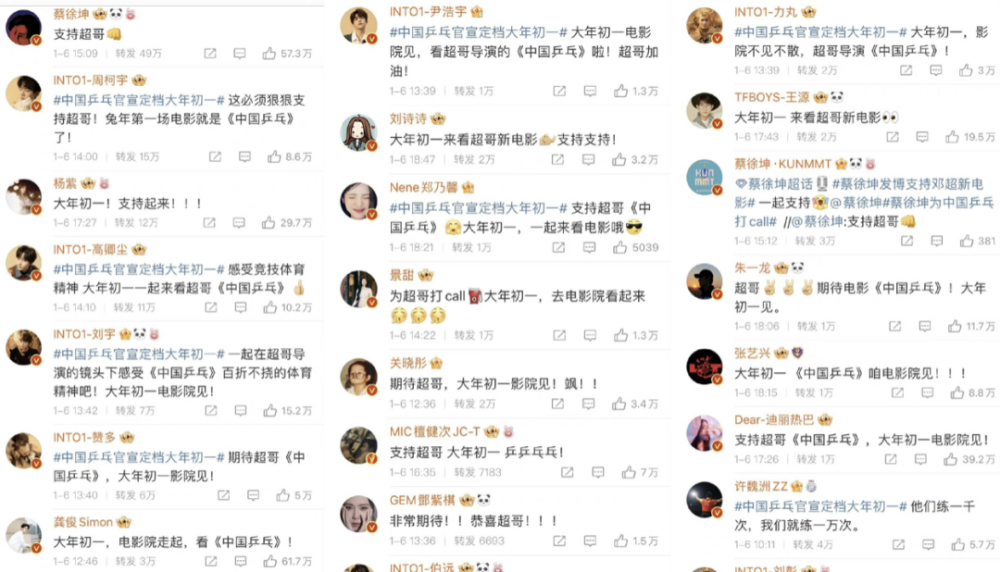Share 关晓彤's post using repost icon
This screenshot has height=572, width=1000.
557,404
